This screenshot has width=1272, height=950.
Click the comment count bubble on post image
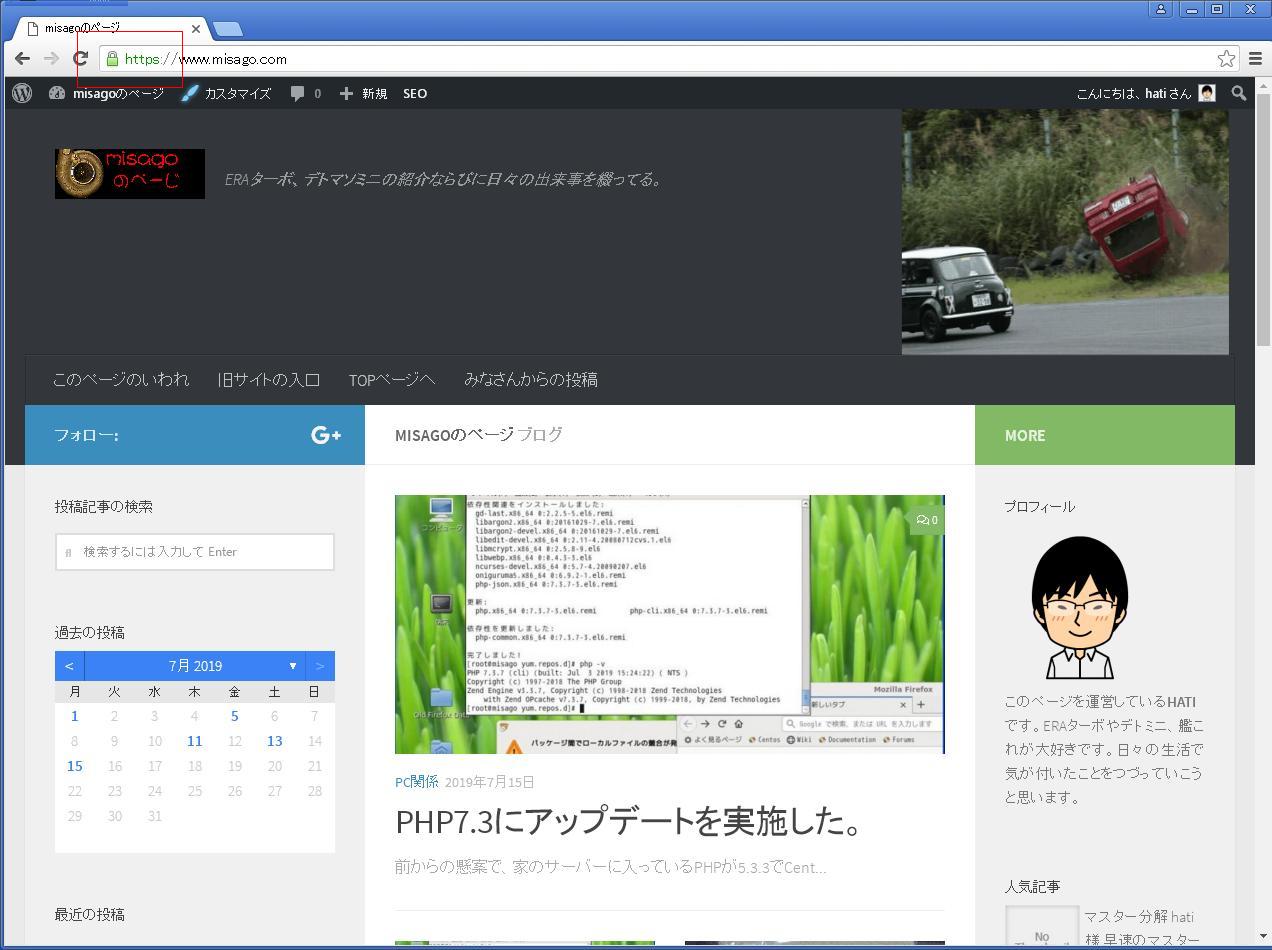[927, 520]
